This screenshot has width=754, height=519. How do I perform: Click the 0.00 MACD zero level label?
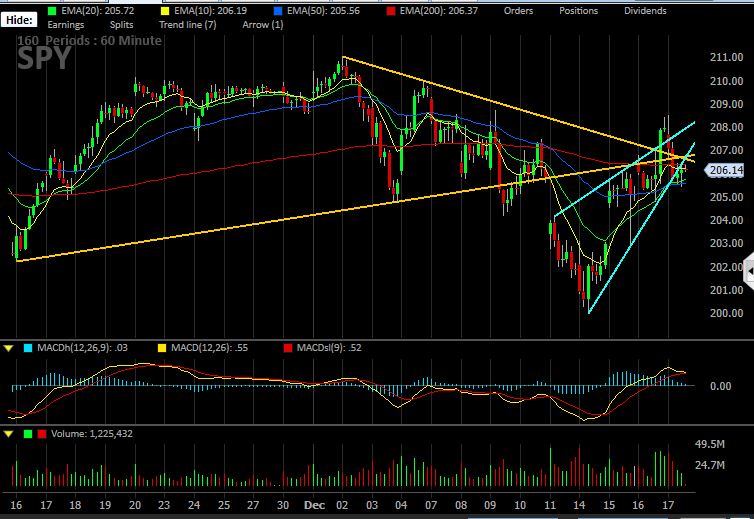coord(720,386)
